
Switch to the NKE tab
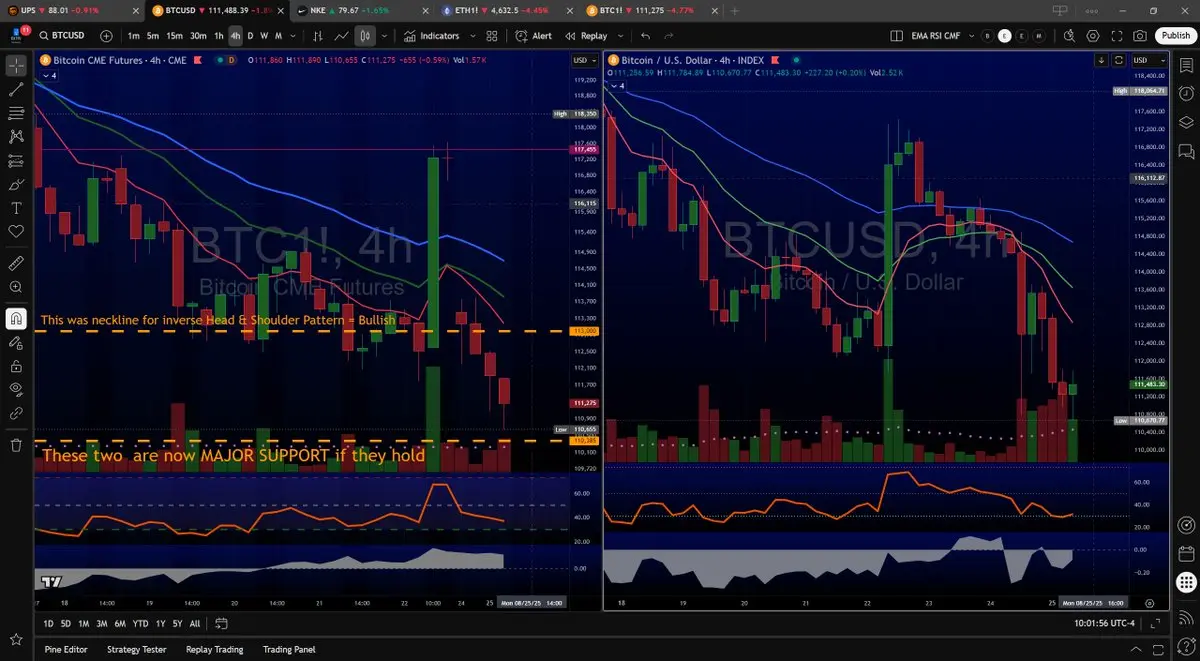pos(362,10)
